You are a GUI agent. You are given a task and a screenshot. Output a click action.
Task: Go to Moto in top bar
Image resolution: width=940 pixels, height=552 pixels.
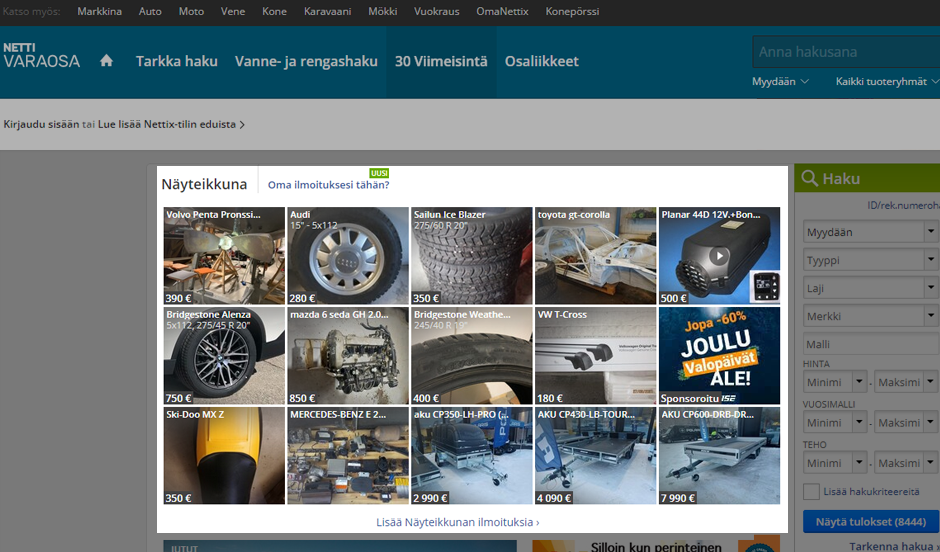click(x=191, y=11)
